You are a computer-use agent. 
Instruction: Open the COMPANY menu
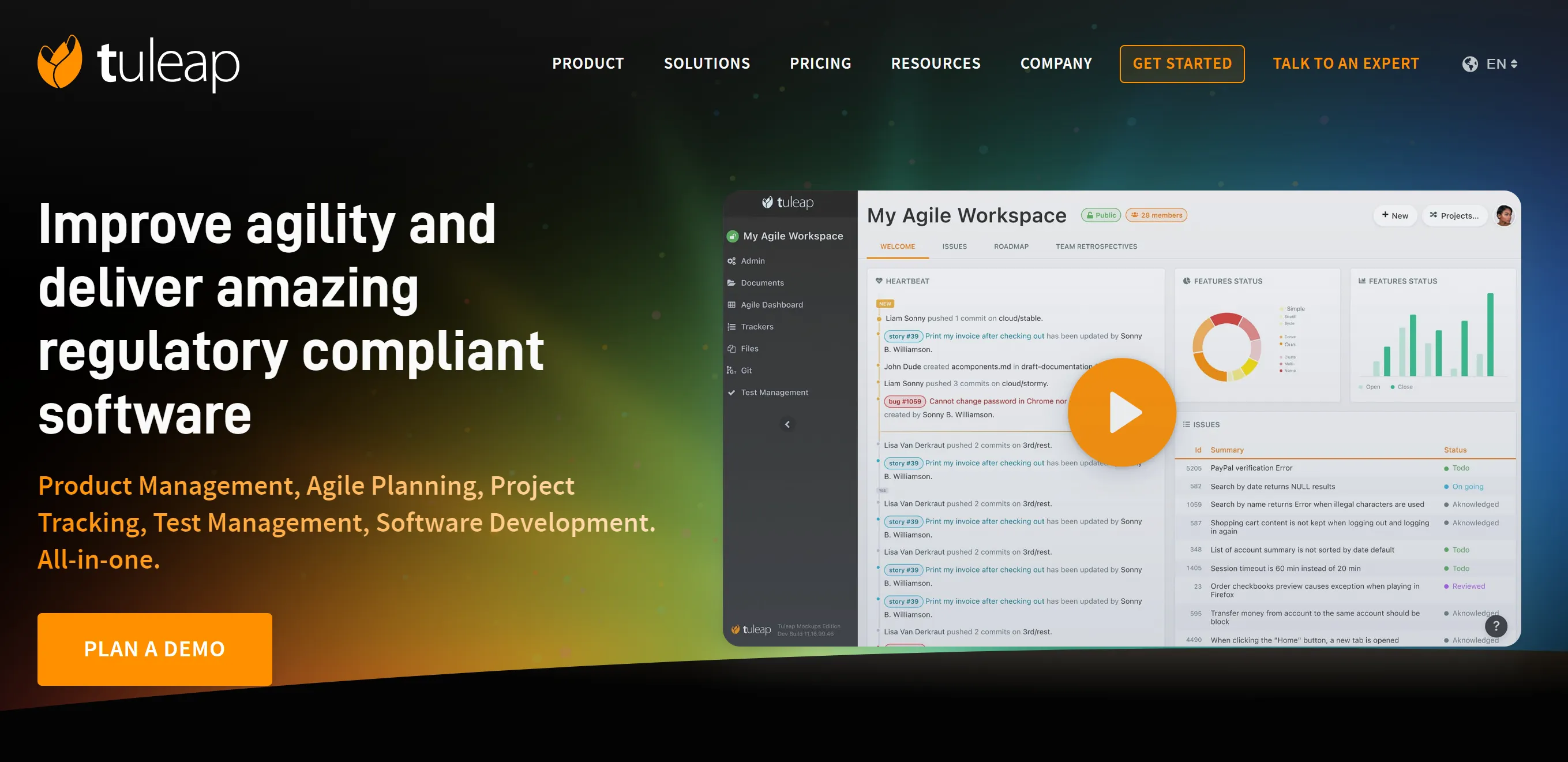click(x=1056, y=63)
